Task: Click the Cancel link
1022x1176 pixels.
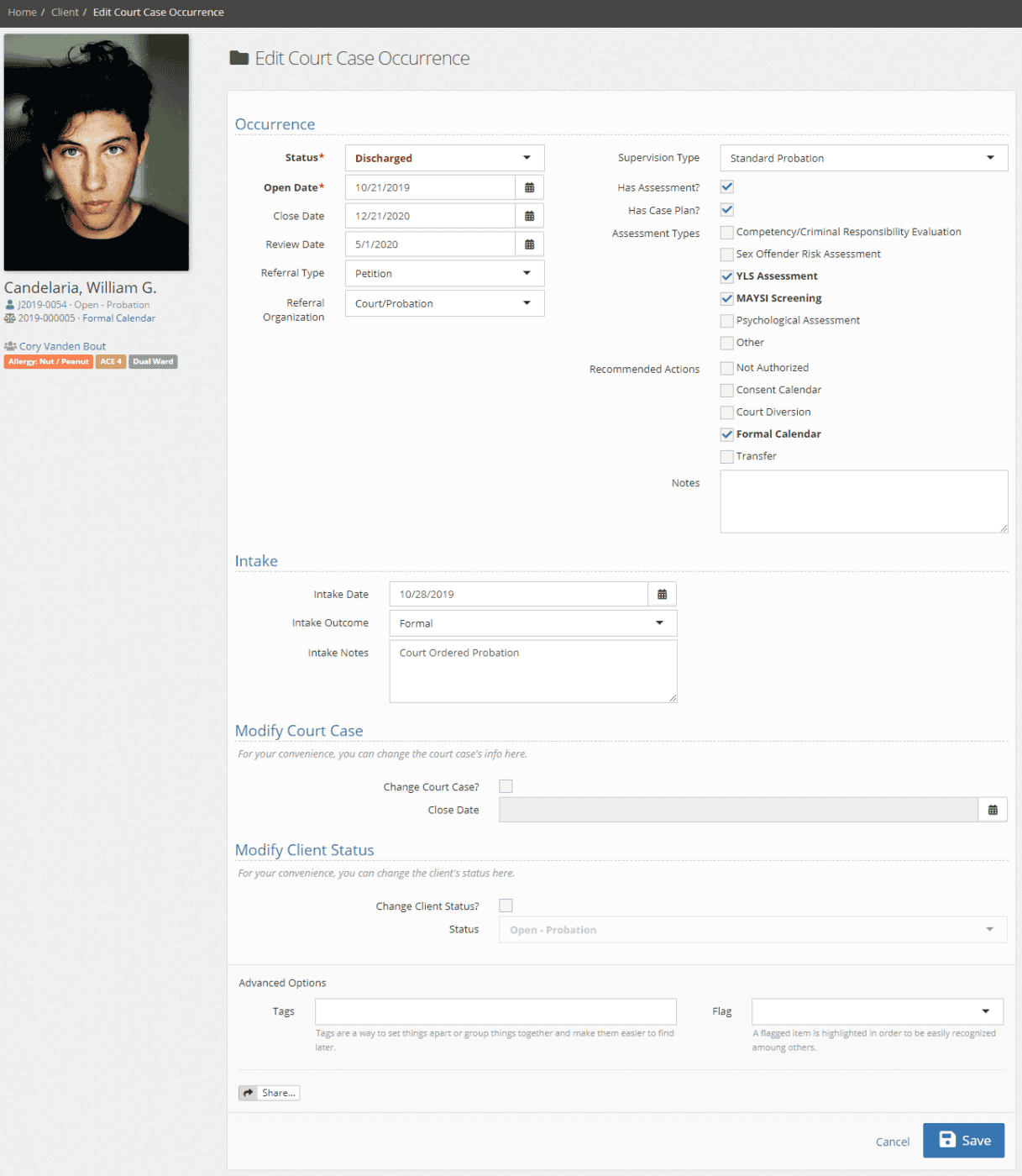Action: tap(893, 1142)
